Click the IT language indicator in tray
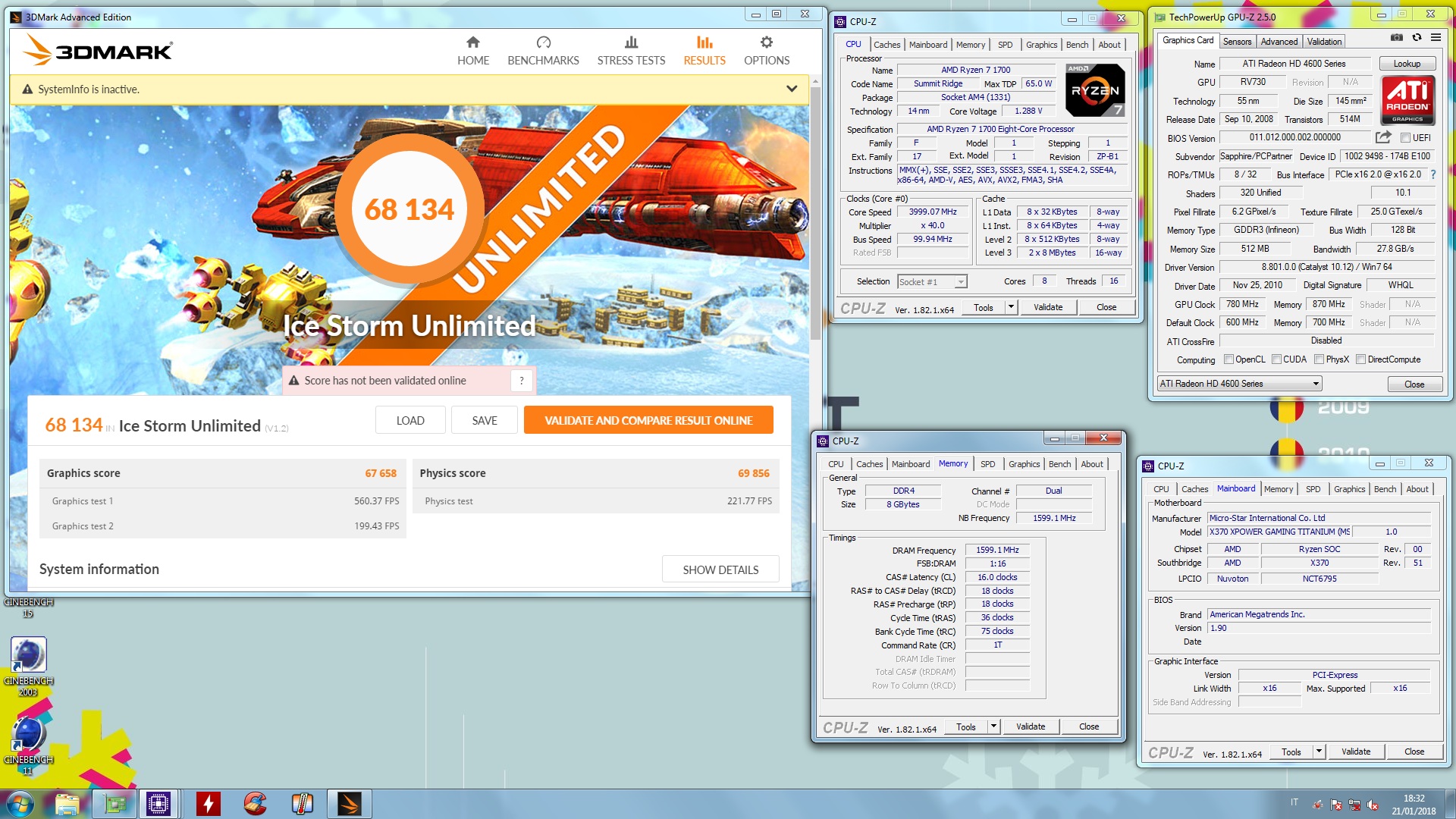Image resolution: width=1456 pixels, height=819 pixels. coord(1294,802)
